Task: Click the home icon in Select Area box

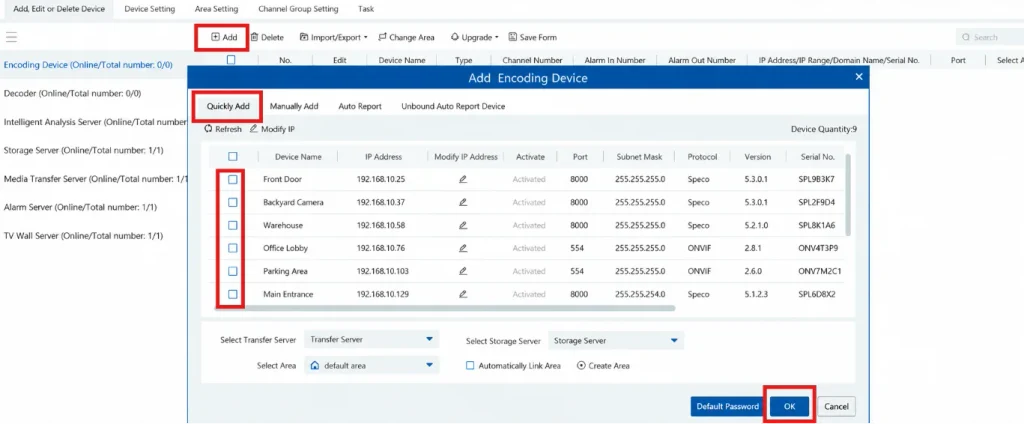Action: [x=314, y=366]
